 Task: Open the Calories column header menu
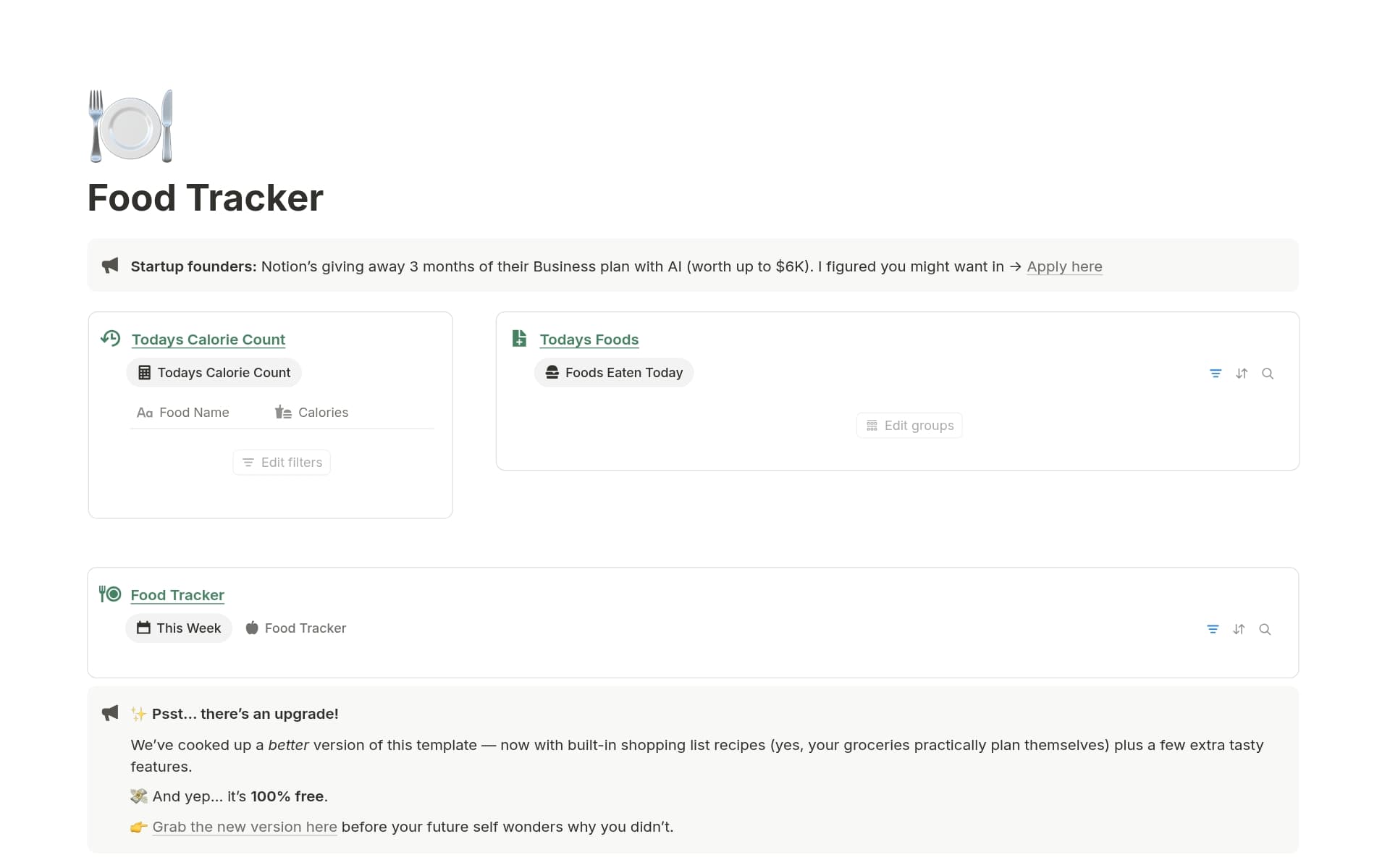click(323, 412)
